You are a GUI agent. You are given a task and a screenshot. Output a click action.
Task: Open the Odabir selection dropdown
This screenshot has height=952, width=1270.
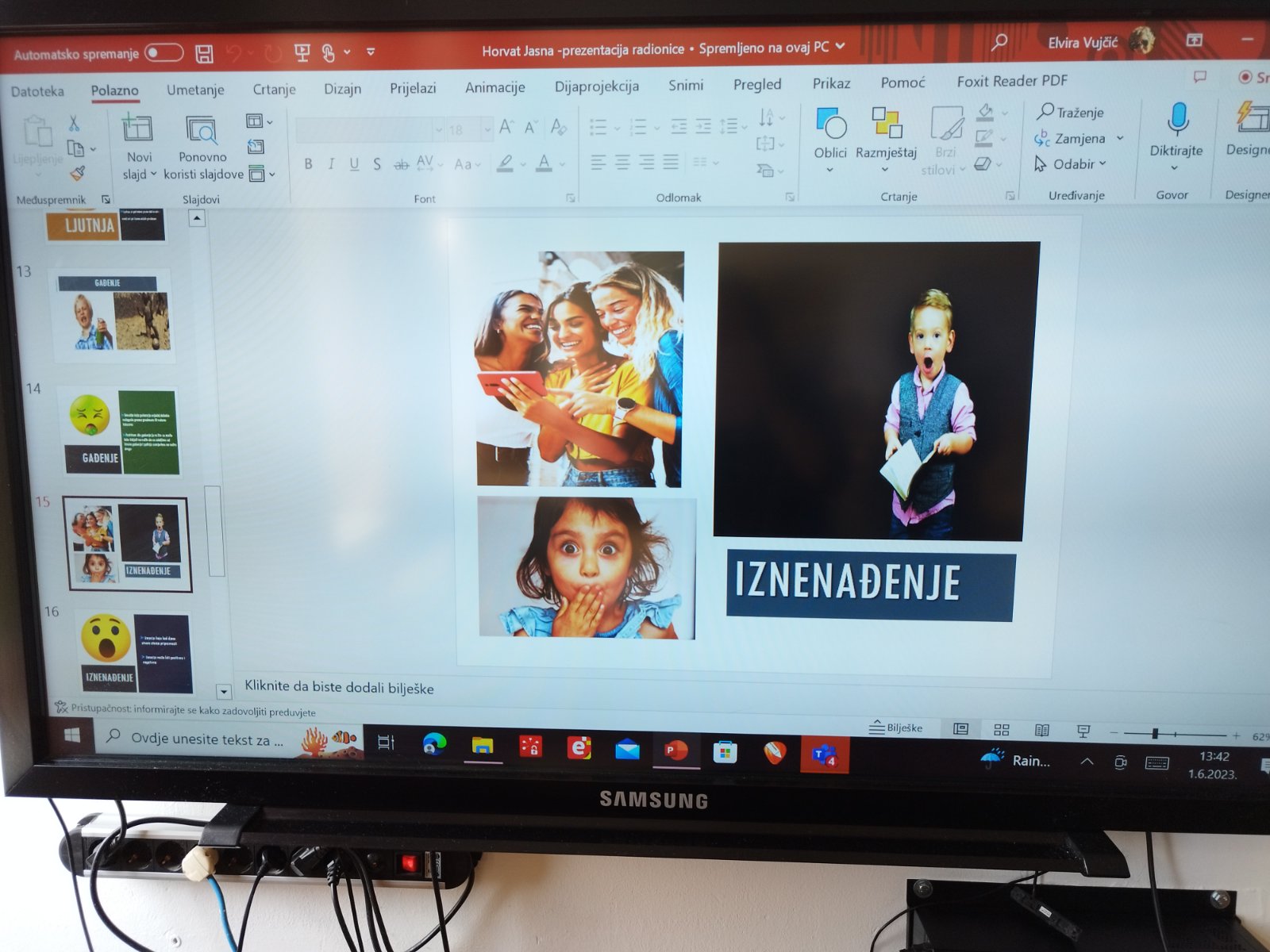1070,163
